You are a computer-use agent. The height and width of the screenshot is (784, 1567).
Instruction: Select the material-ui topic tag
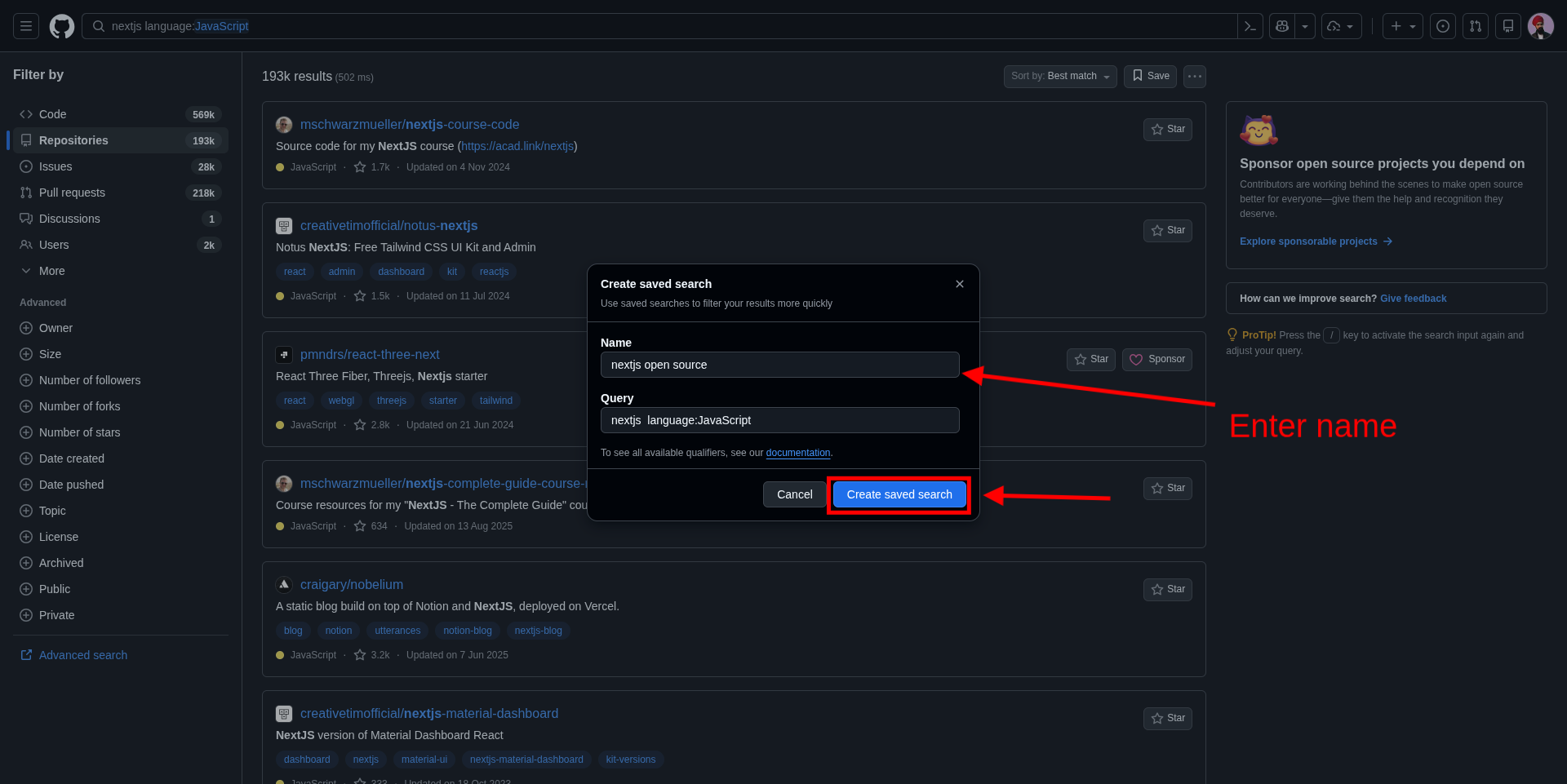point(424,760)
